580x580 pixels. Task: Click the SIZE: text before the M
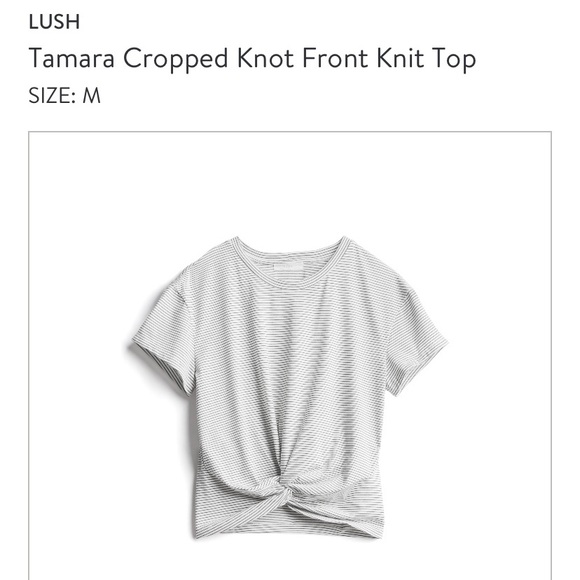(x=52, y=96)
